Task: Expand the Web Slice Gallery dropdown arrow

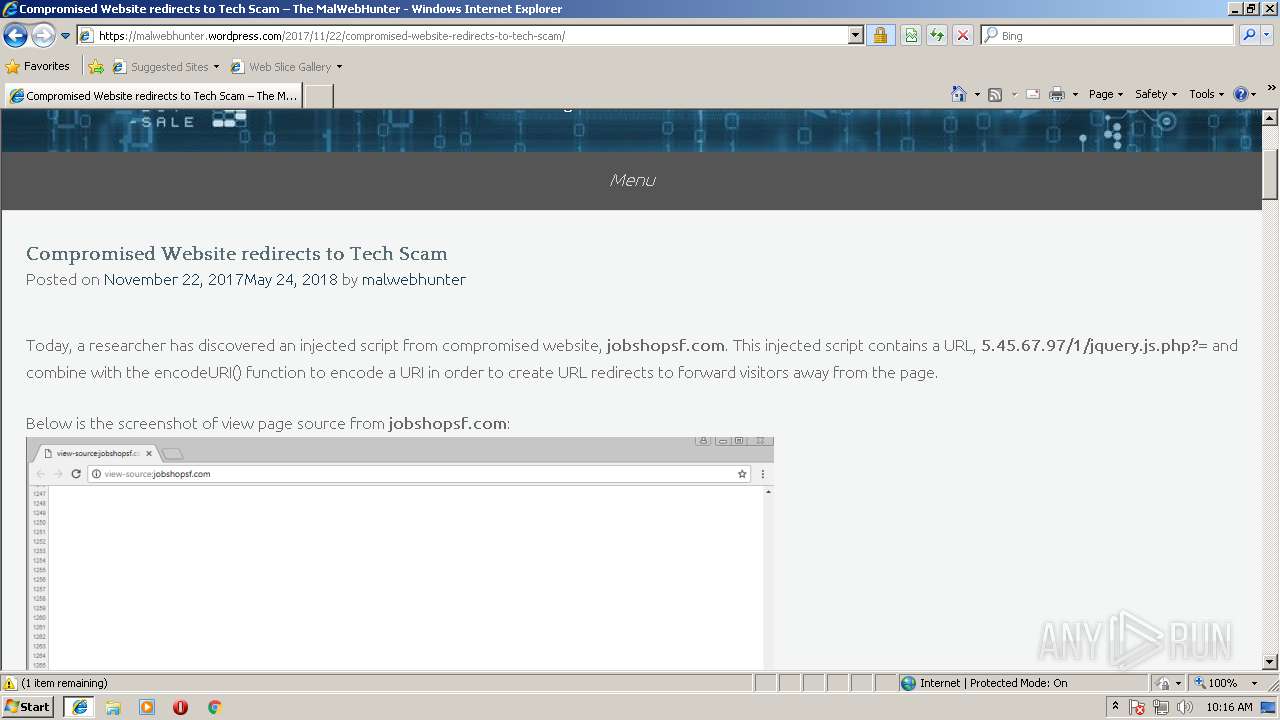Action: click(x=339, y=67)
